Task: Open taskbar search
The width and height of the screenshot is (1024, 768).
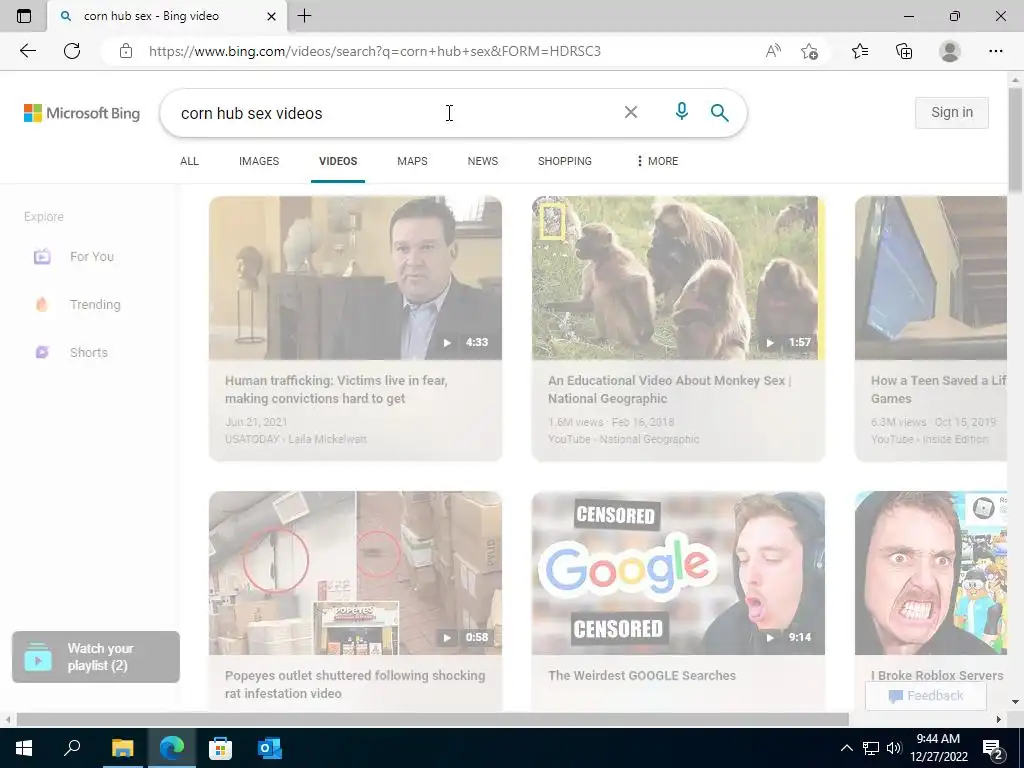Action: pos(72,748)
